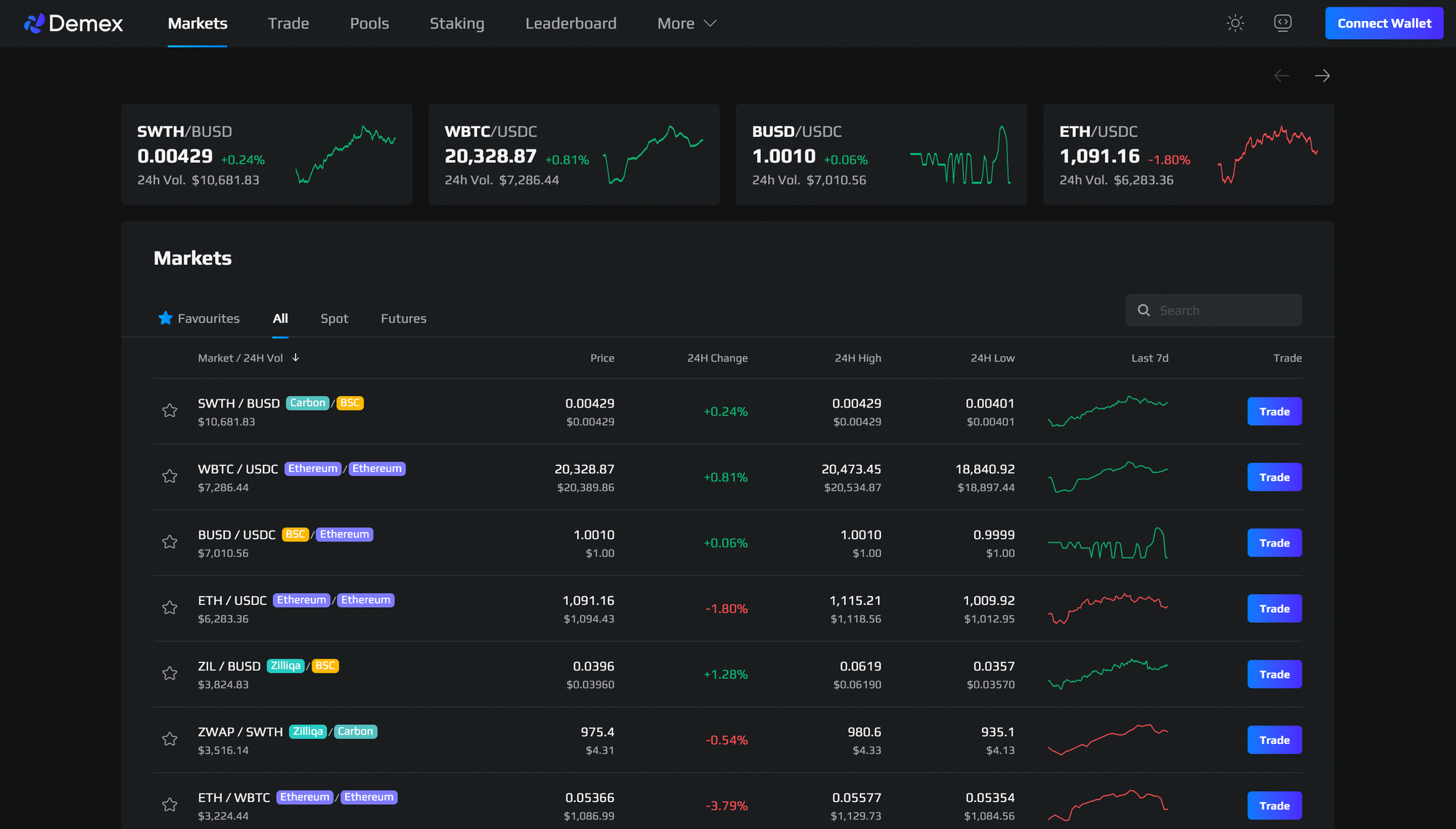The width and height of the screenshot is (1456, 829).
Task: Favourite the ZWAP / SWTH market star
Action: click(170, 739)
